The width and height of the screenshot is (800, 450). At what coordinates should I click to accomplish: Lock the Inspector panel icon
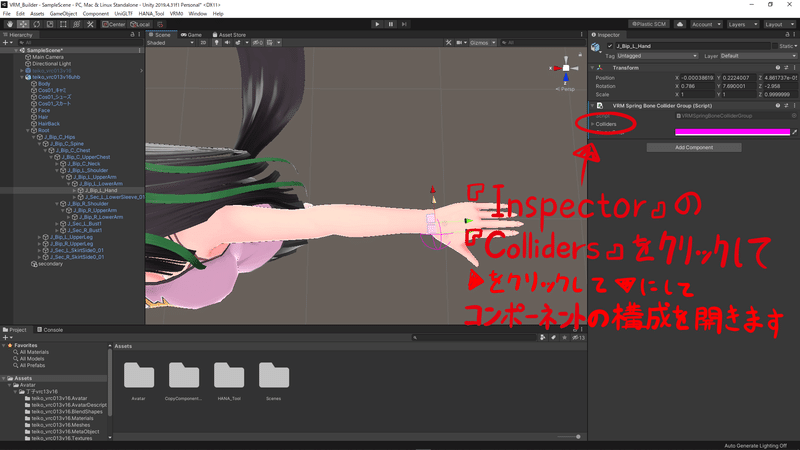pos(787,35)
